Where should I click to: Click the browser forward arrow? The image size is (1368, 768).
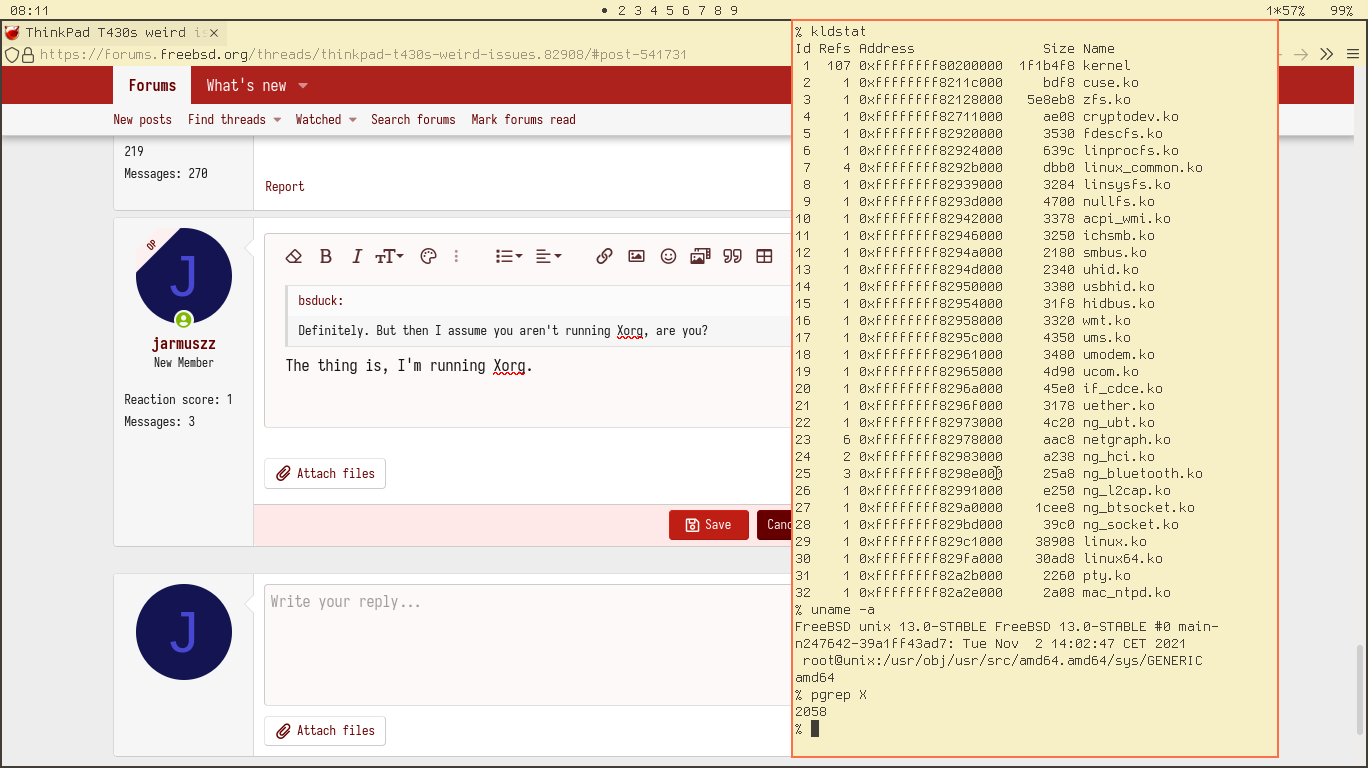[x=1301, y=54]
